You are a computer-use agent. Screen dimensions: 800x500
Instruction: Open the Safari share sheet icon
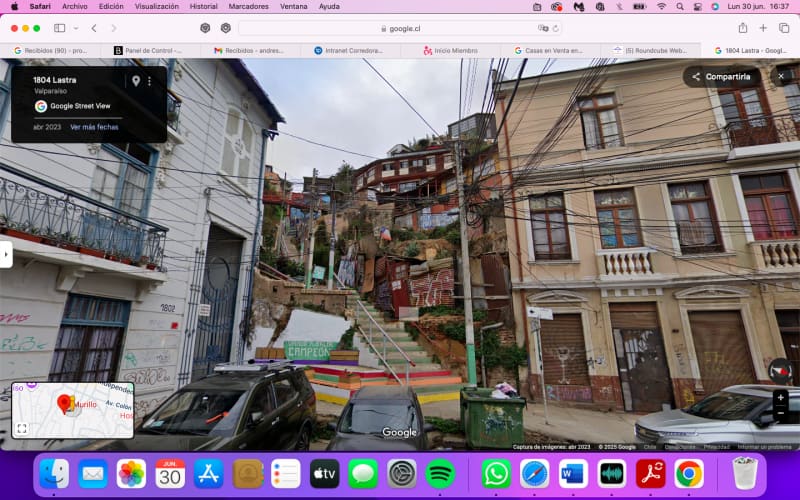click(x=743, y=28)
